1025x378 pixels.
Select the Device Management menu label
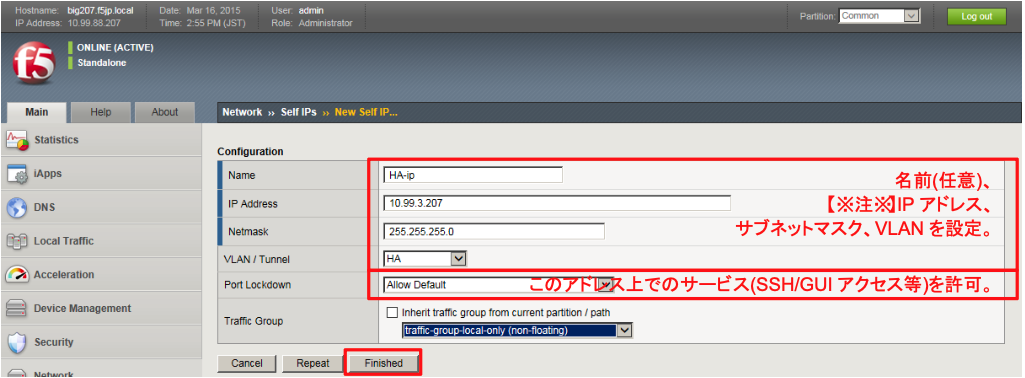[82, 309]
